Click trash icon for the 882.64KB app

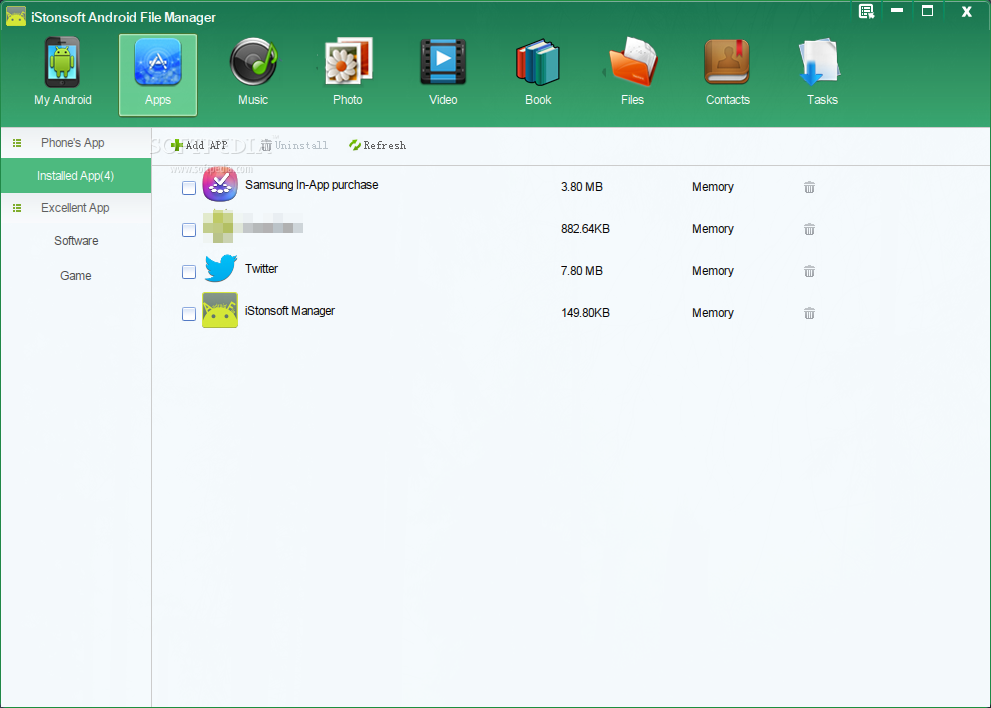809,229
